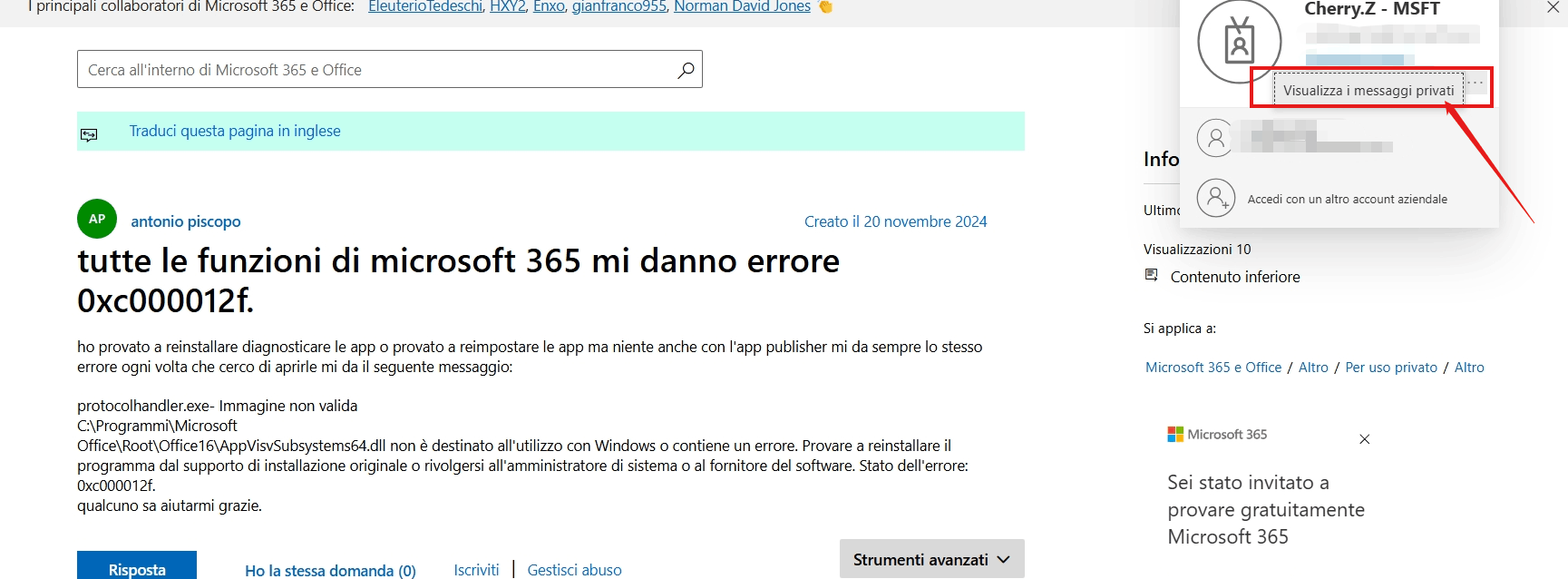Viewport: 1568px width, 579px height.
Task: Click the Contenuto inferiore flag icon
Action: [x=1152, y=275]
